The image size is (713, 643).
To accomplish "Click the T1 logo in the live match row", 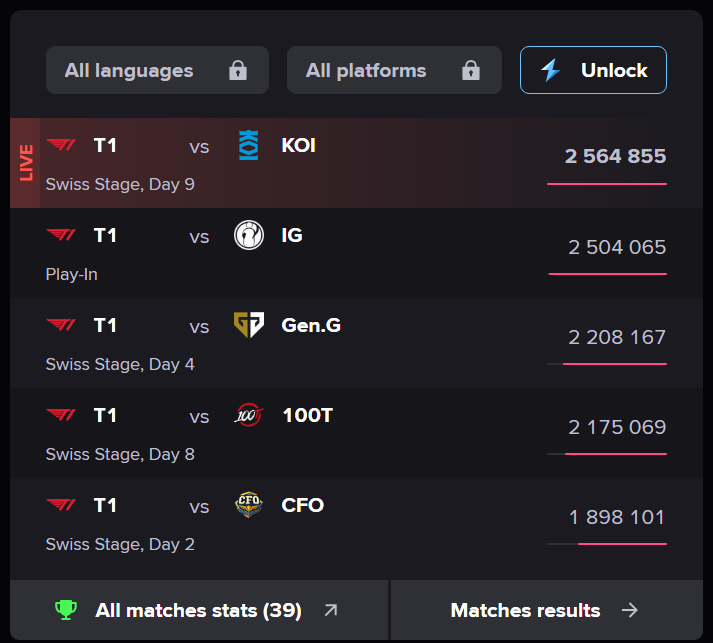I will click(x=61, y=146).
